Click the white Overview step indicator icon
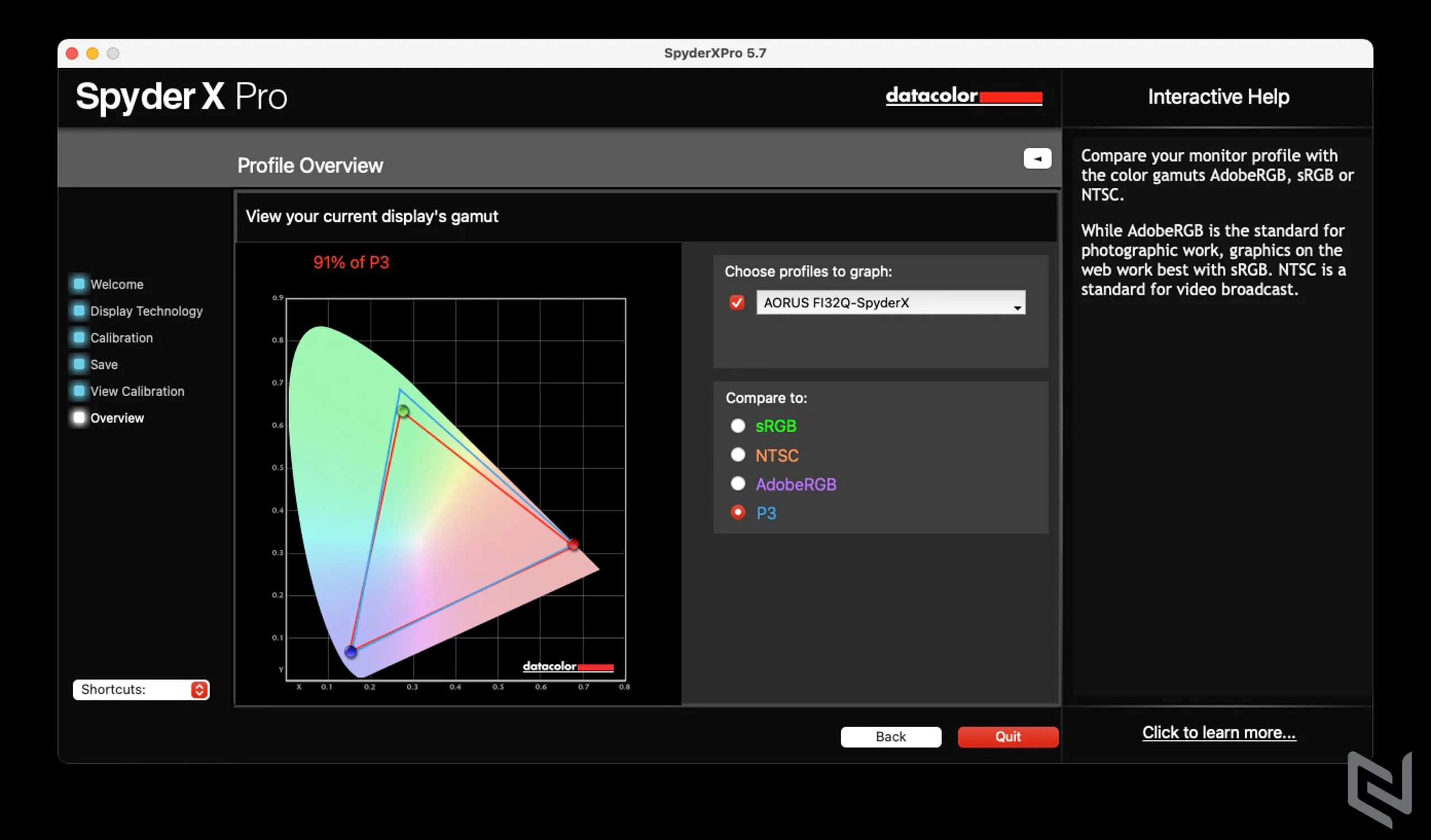 79,417
